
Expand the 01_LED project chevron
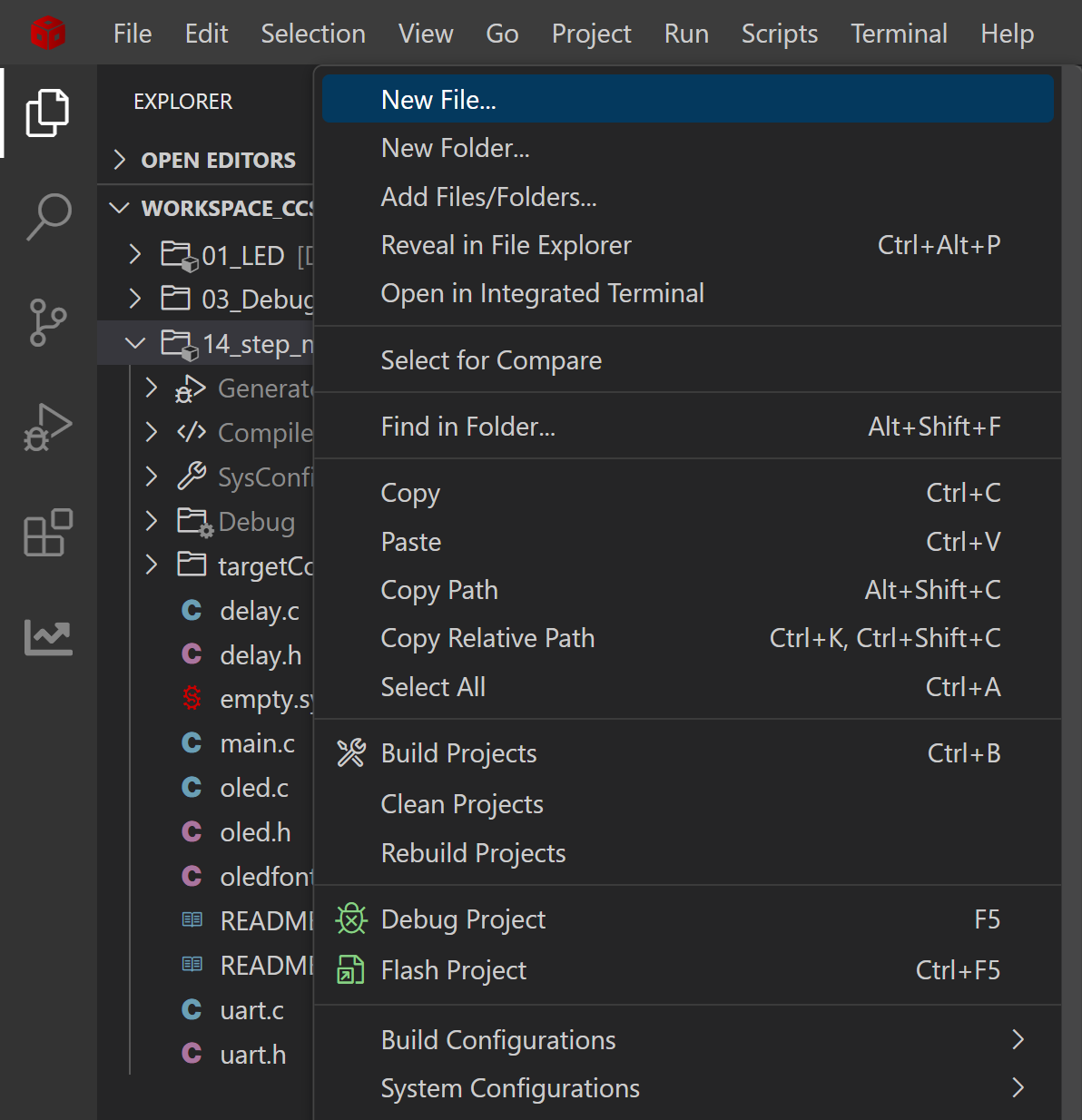pos(135,255)
